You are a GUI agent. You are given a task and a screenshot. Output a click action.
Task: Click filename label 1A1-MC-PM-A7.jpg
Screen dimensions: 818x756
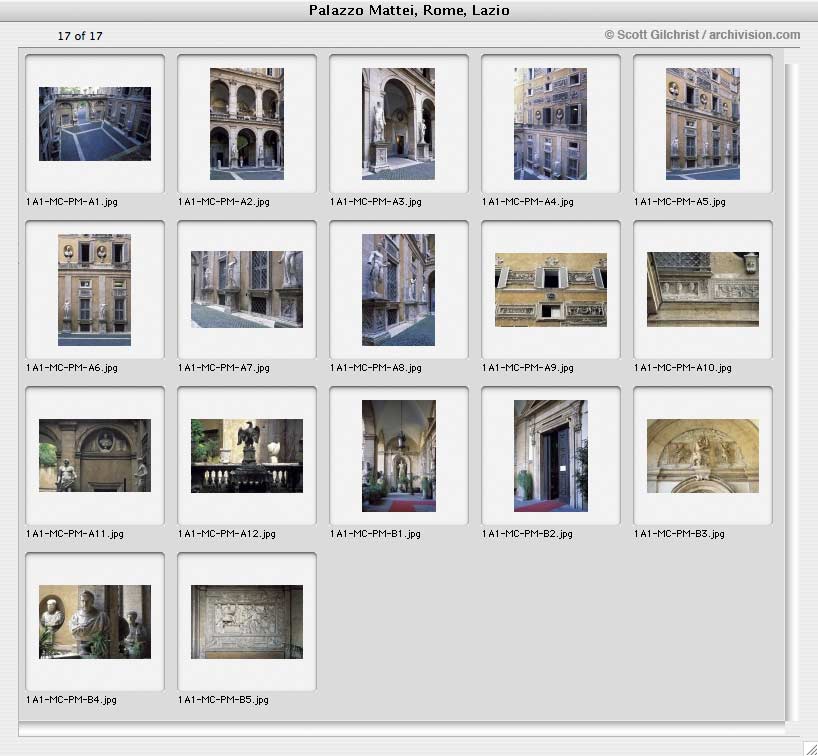tap(223, 368)
